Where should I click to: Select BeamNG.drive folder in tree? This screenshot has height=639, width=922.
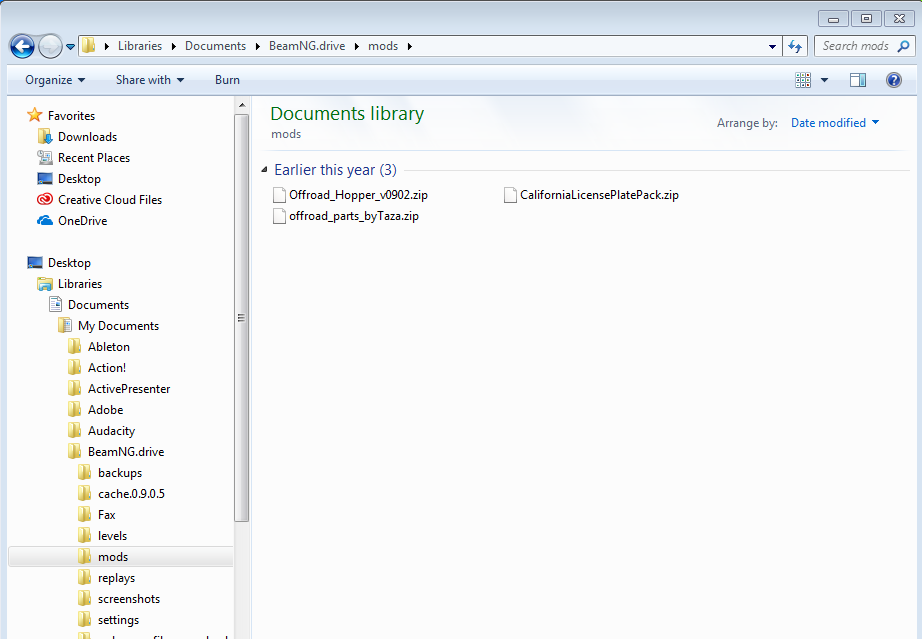pyautogui.click(x=126, y=452)
